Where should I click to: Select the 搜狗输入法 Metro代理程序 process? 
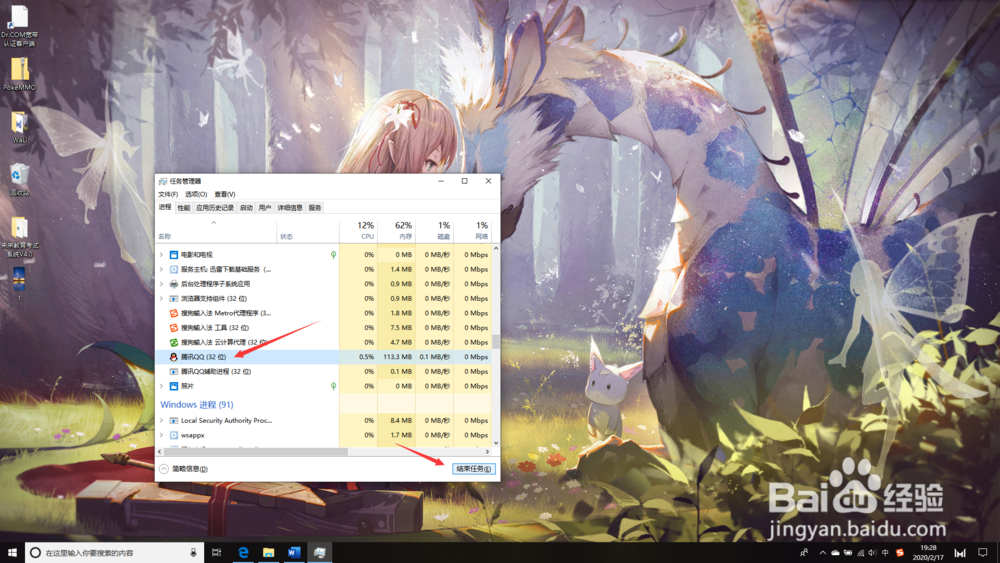coord(323,313)
